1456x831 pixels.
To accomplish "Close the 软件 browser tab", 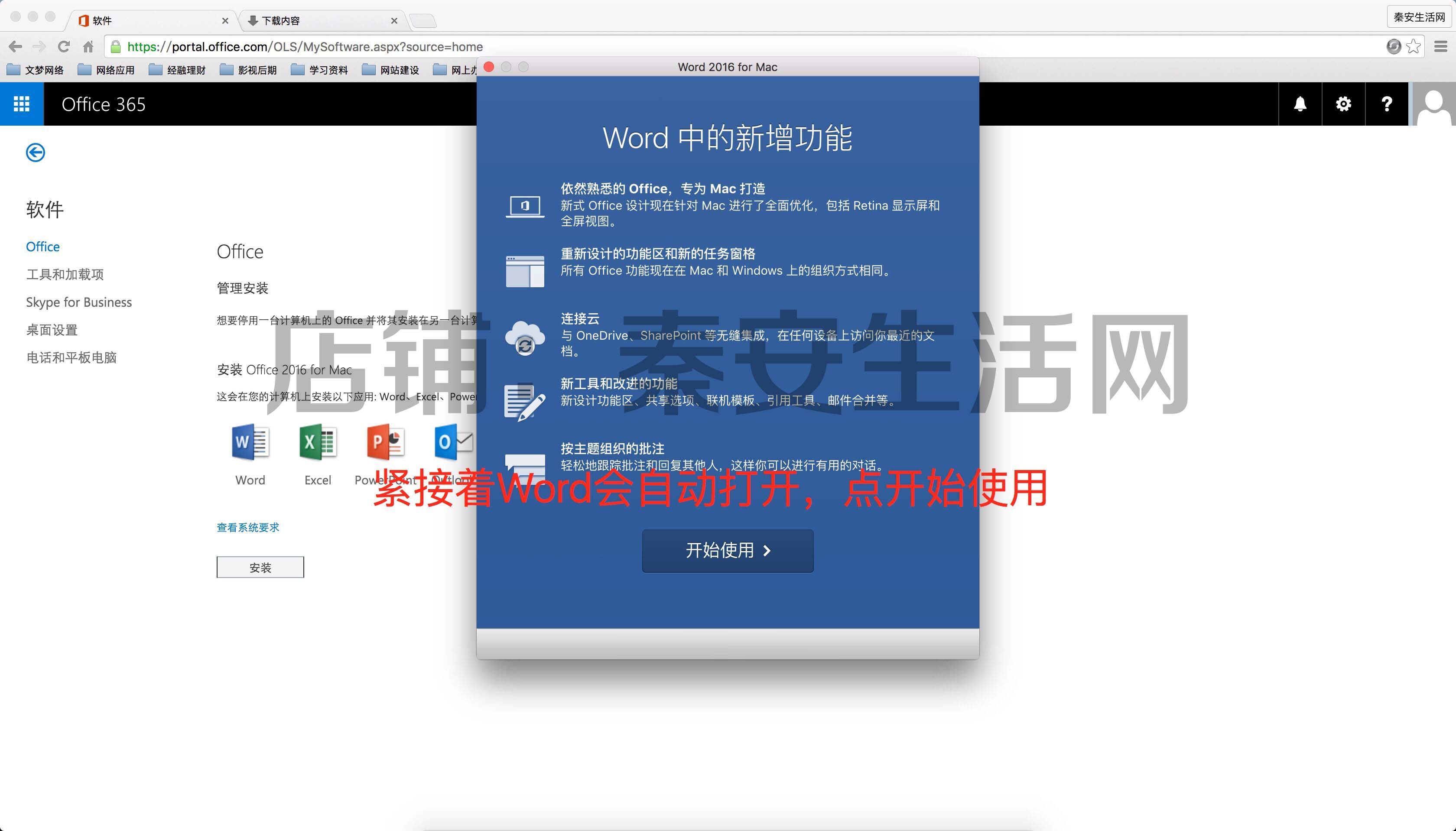I will coord(225,20).
